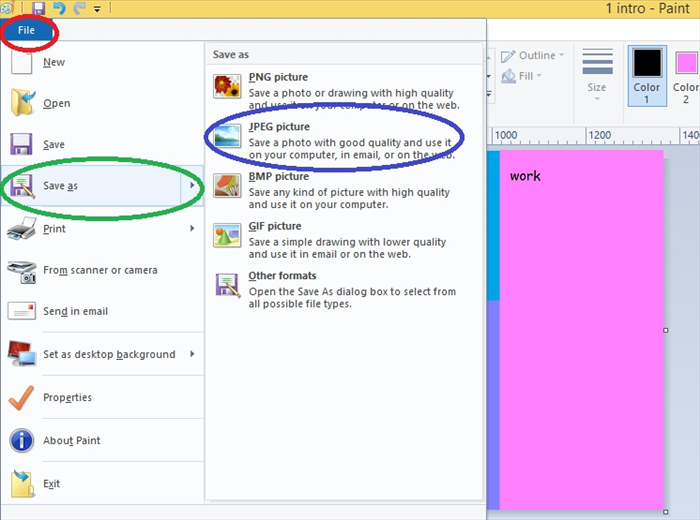
Task: Open the shape Fill dropdown
Action: pyautogui.click(x=521, y=76)
